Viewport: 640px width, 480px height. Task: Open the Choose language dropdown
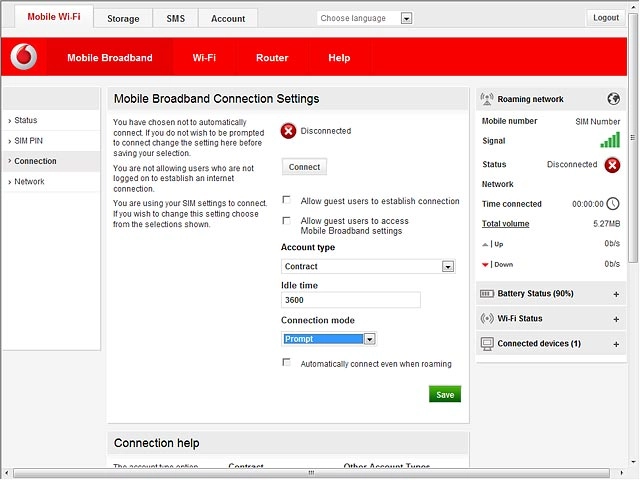coord(406,18)
